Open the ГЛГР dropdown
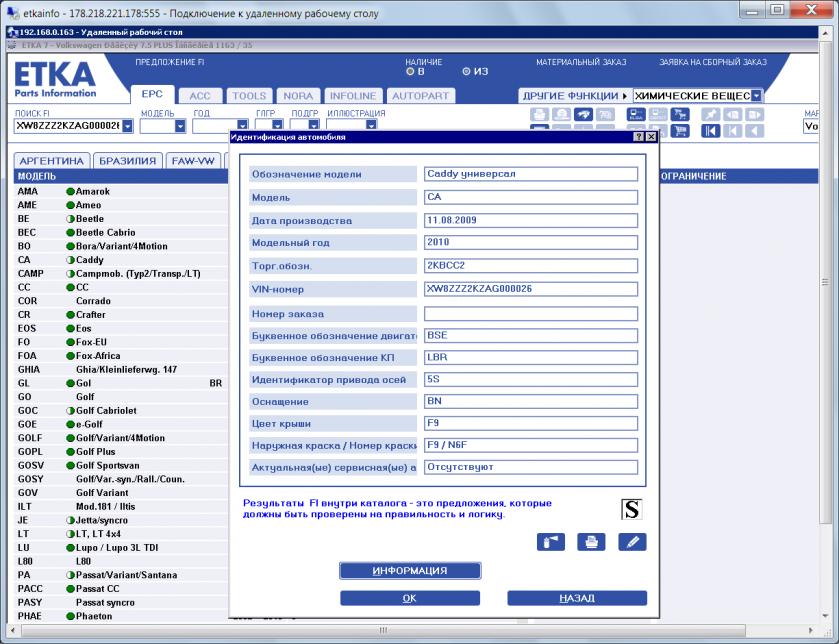Viewport: 839px width, 644px height. 277,125
